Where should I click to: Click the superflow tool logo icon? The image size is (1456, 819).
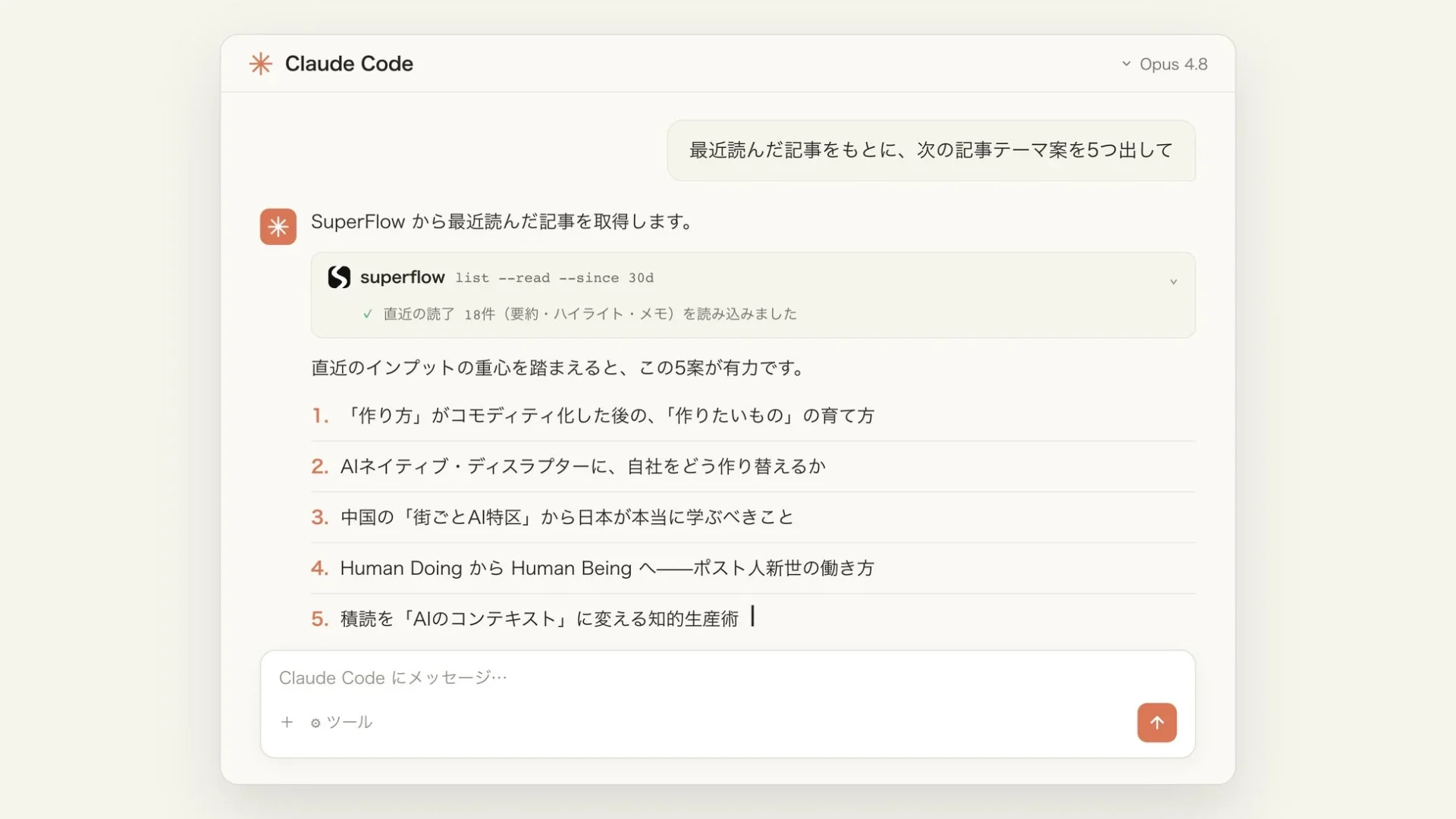coord(339,278)
